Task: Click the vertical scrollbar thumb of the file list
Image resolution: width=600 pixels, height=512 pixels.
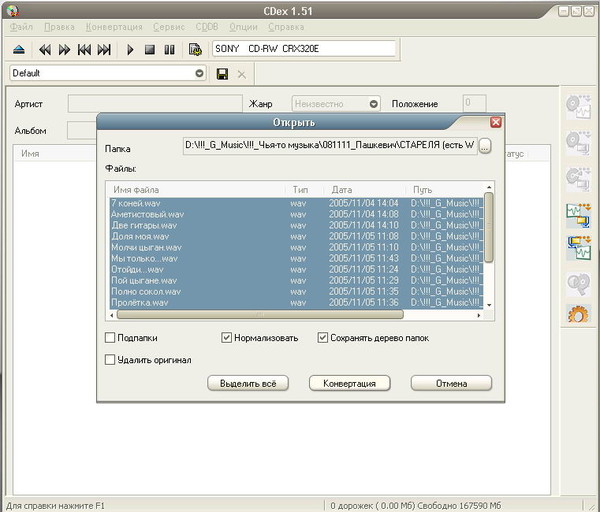Action: (x=489, y=228)
